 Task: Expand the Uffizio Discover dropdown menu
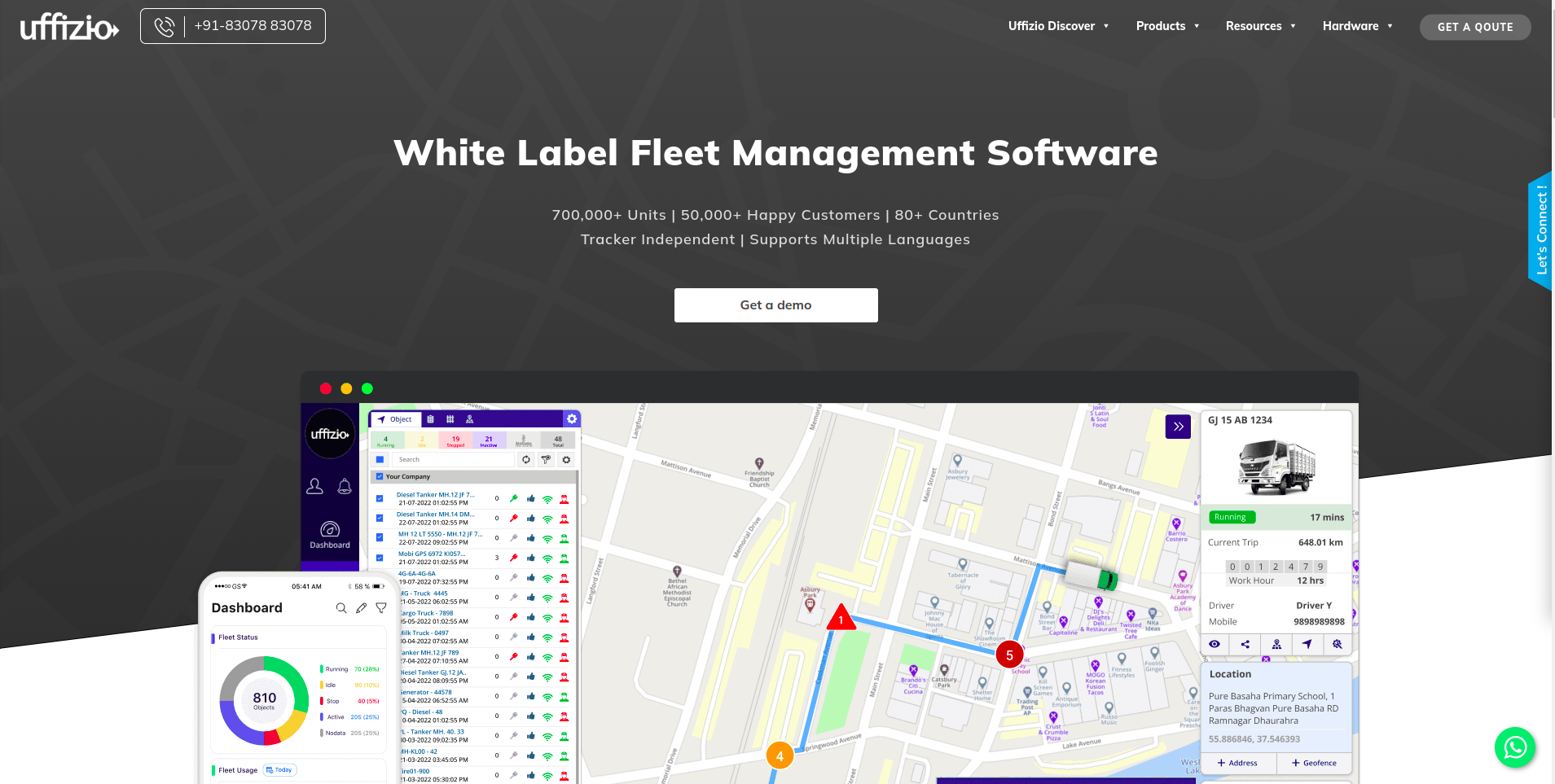(1058, 26)
